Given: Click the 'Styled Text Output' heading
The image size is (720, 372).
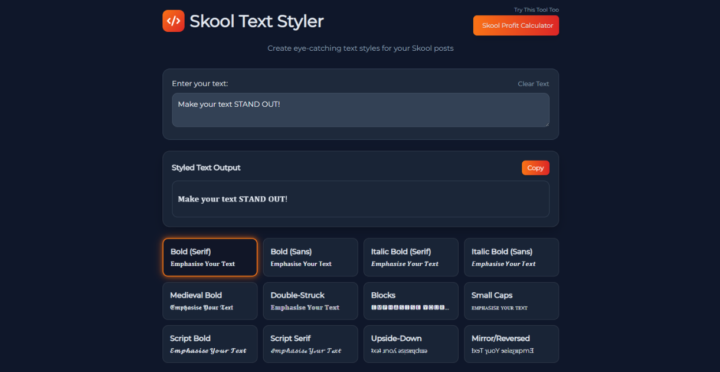Looking at the screenshot, I should 206,168.
